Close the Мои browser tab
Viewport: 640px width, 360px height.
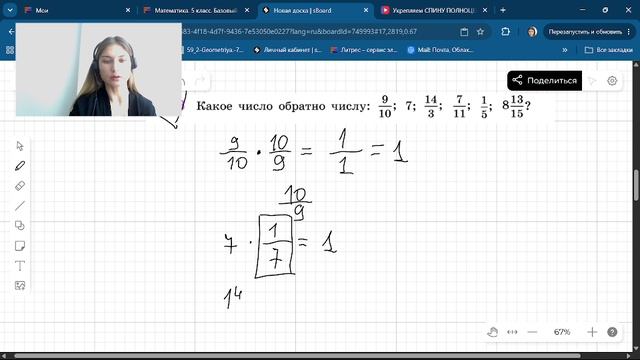[x=128, y=10]
